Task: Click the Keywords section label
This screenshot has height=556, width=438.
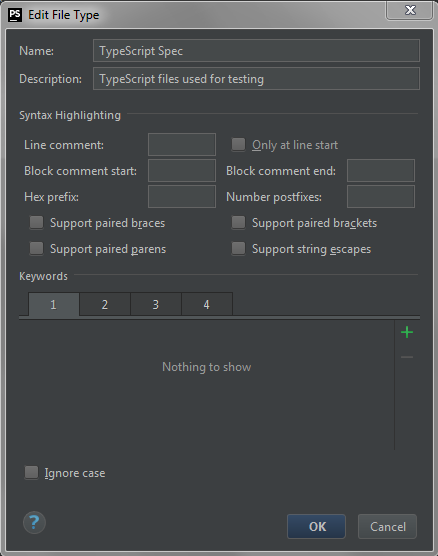Action: [43, 276]
